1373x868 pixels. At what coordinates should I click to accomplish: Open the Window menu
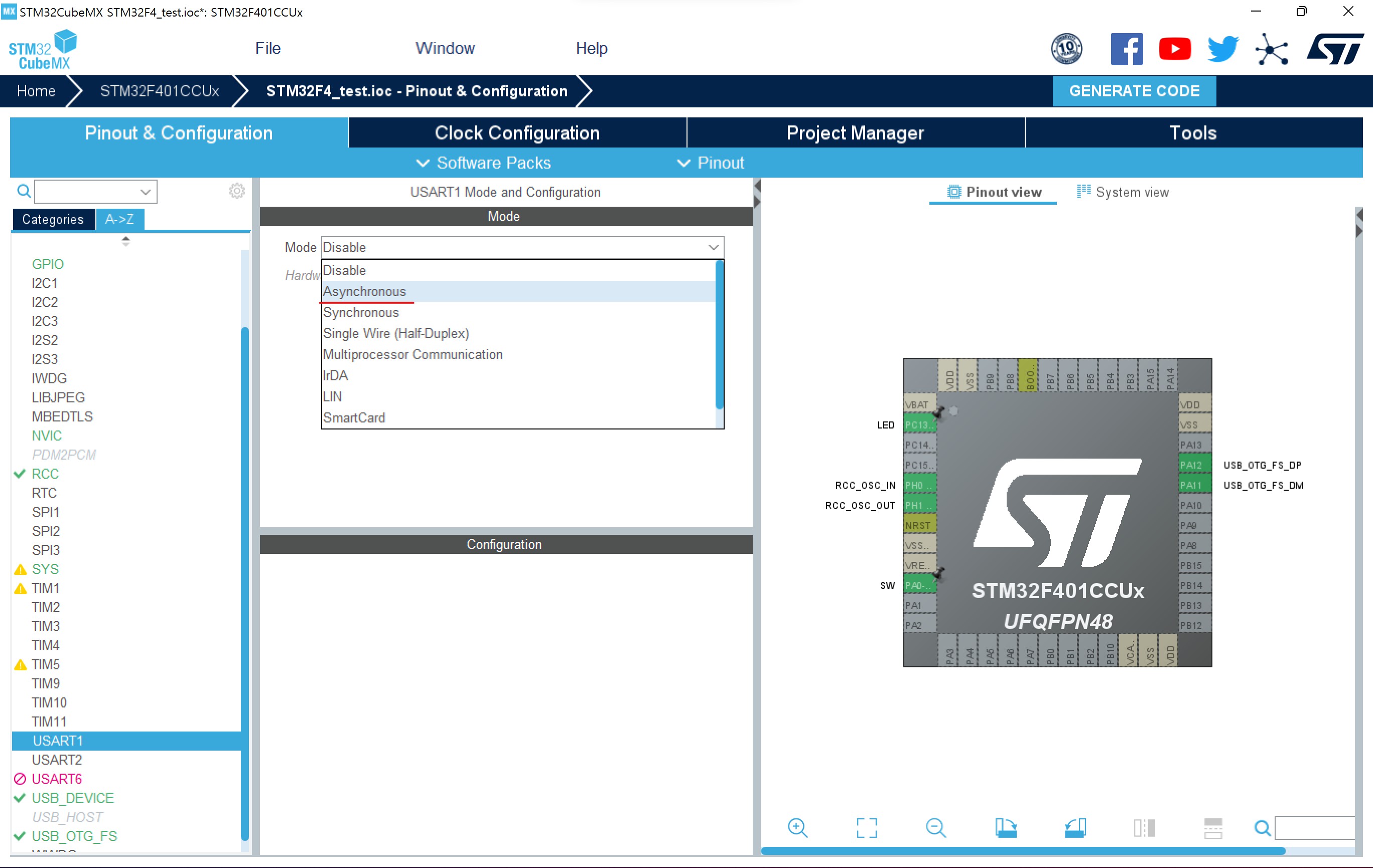coord(445,49)
